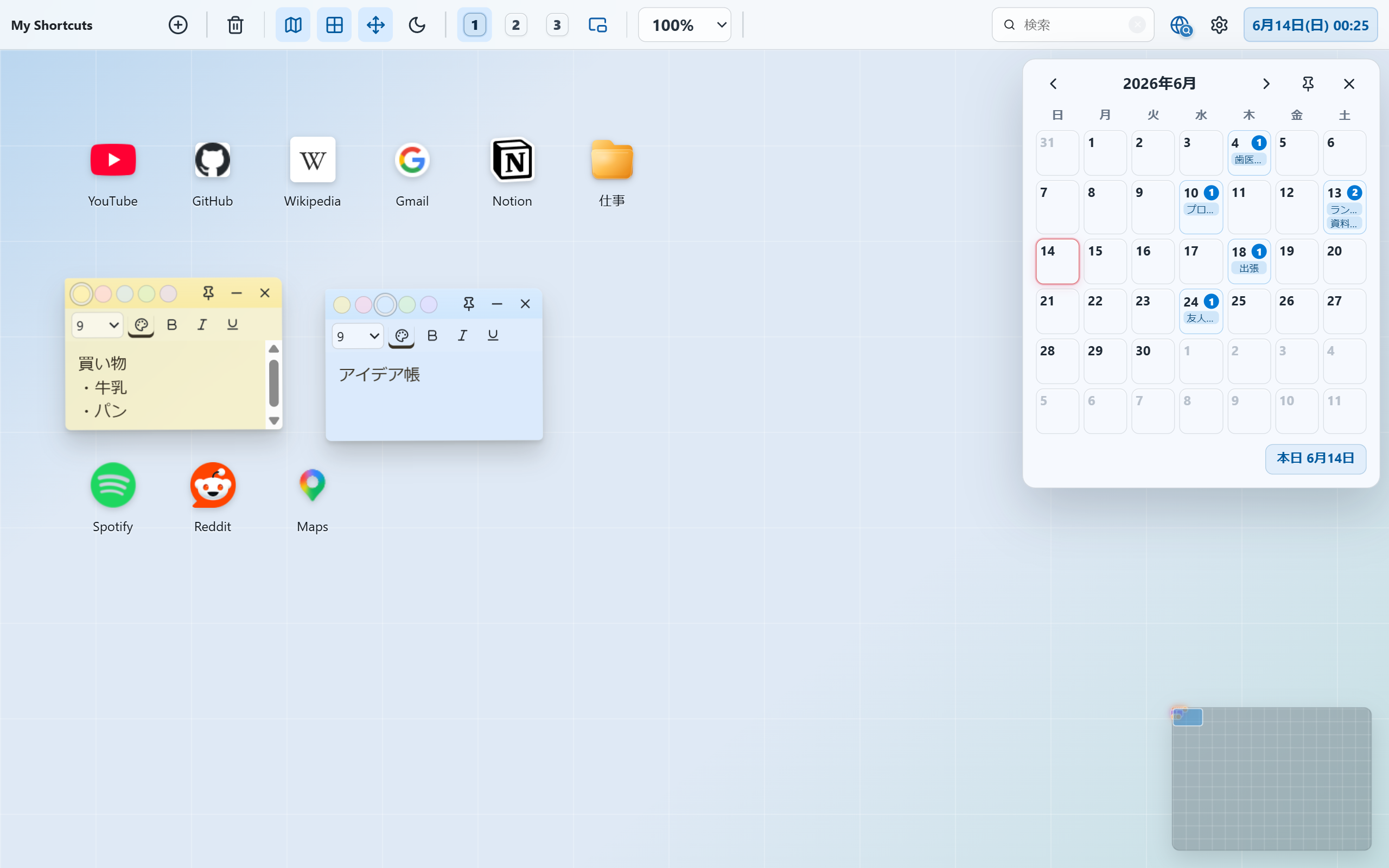1389x868 pixels.
Task: Click scrollbar down arrow on 買い物 note
Action: coord(274,421)
